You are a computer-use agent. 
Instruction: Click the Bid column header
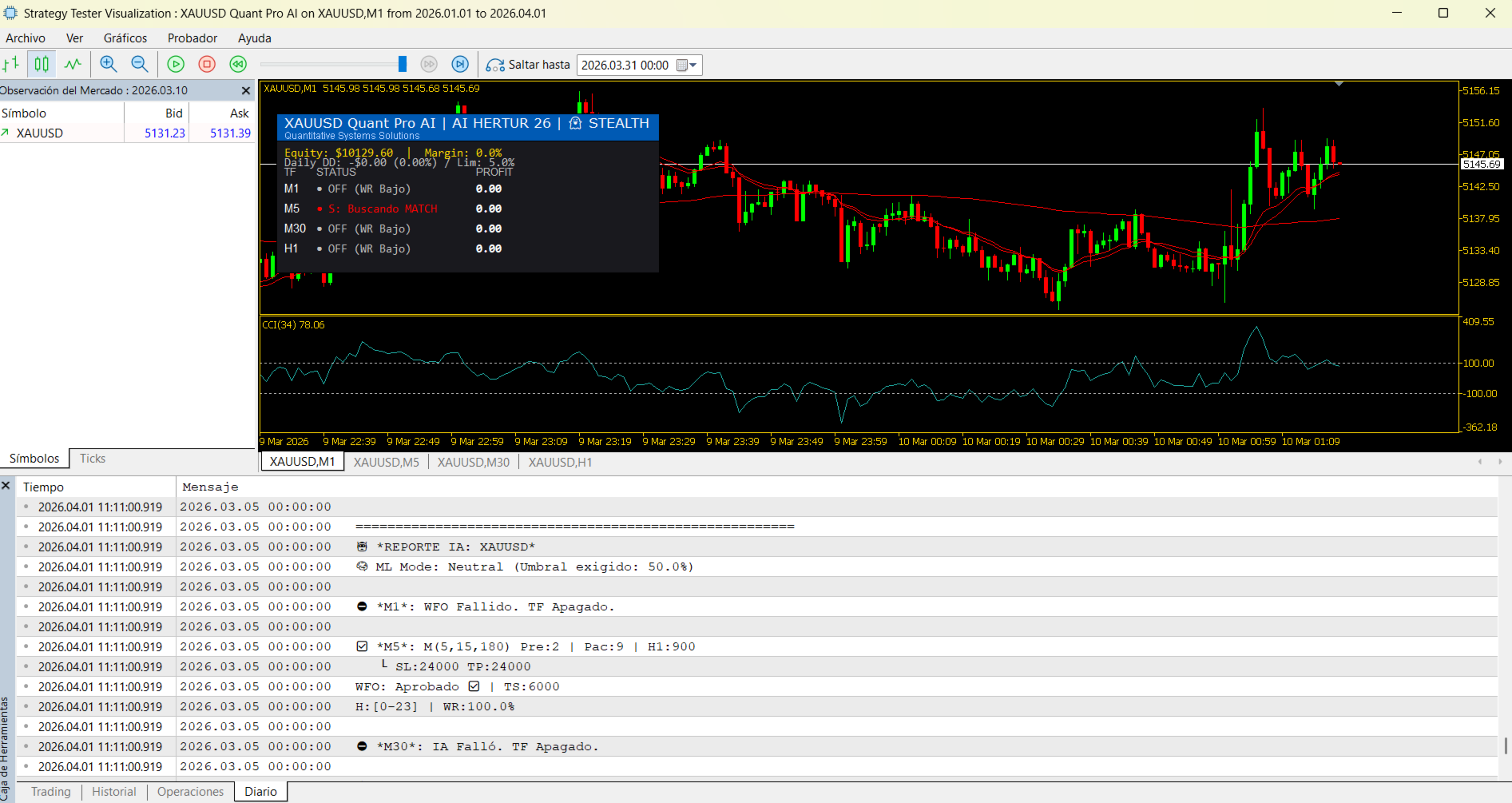click(157, 113)
